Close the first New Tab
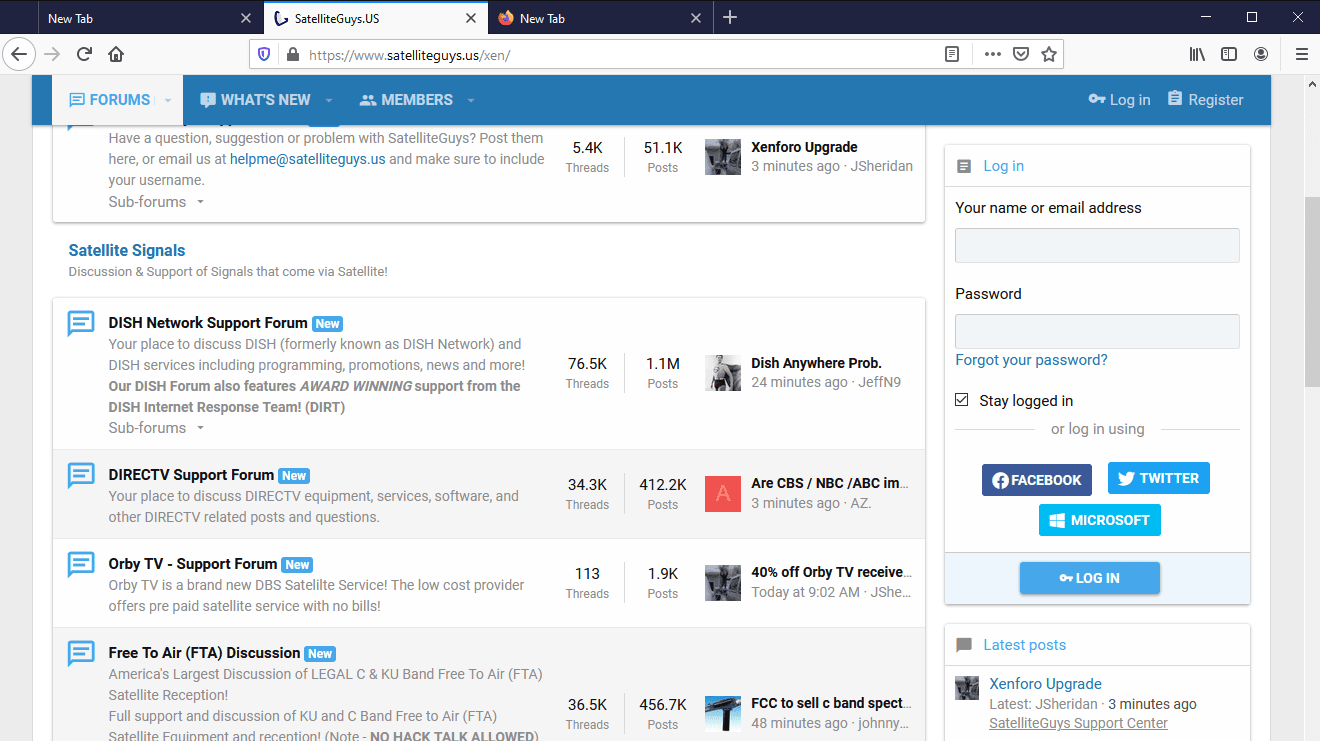Viewport: 1320px width, 741px height. (x=246, y=18)
